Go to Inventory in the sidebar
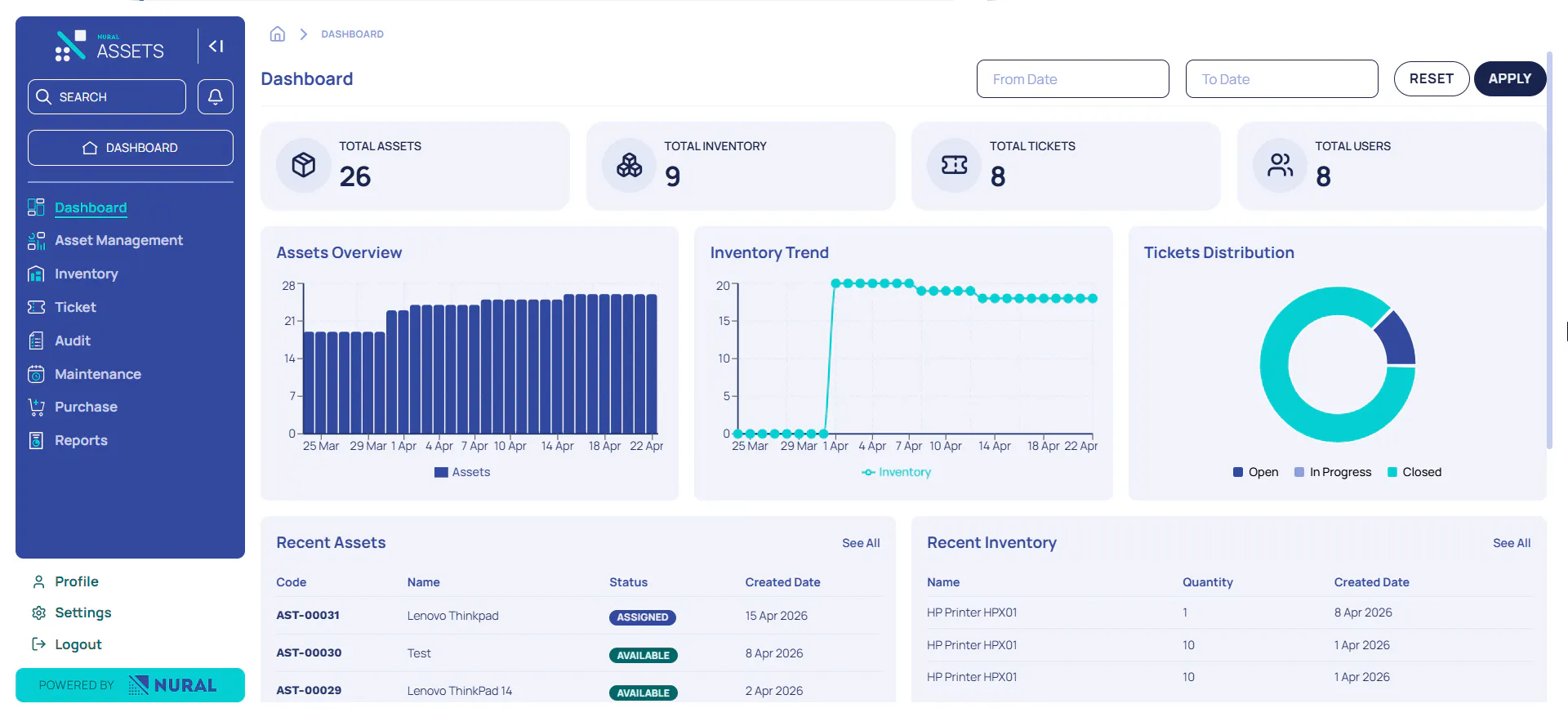Screen dimensions: 1568x717 pos(87,274)
